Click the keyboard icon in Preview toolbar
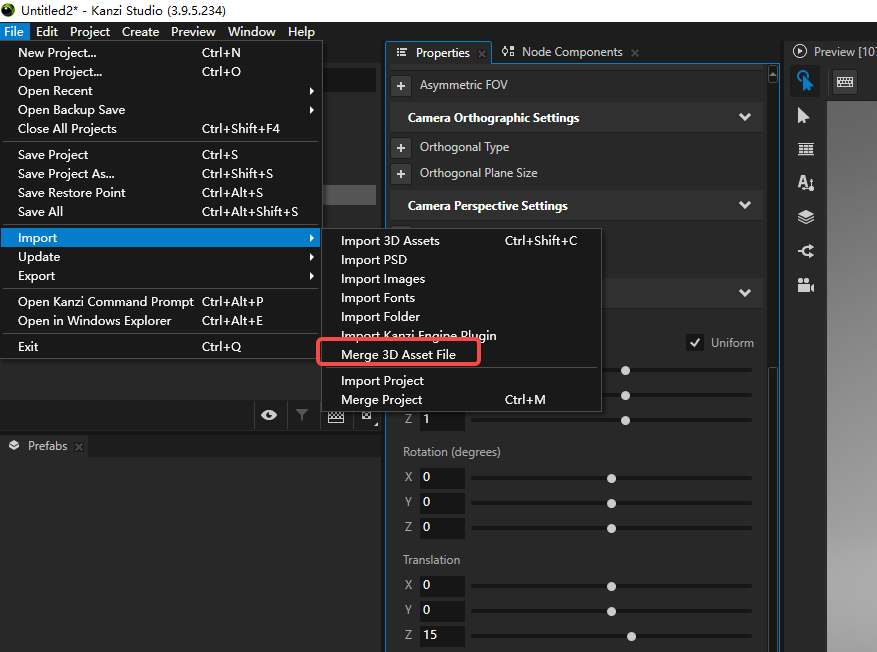Viewport: 877px width, 652px height. (x=845, y=82)
